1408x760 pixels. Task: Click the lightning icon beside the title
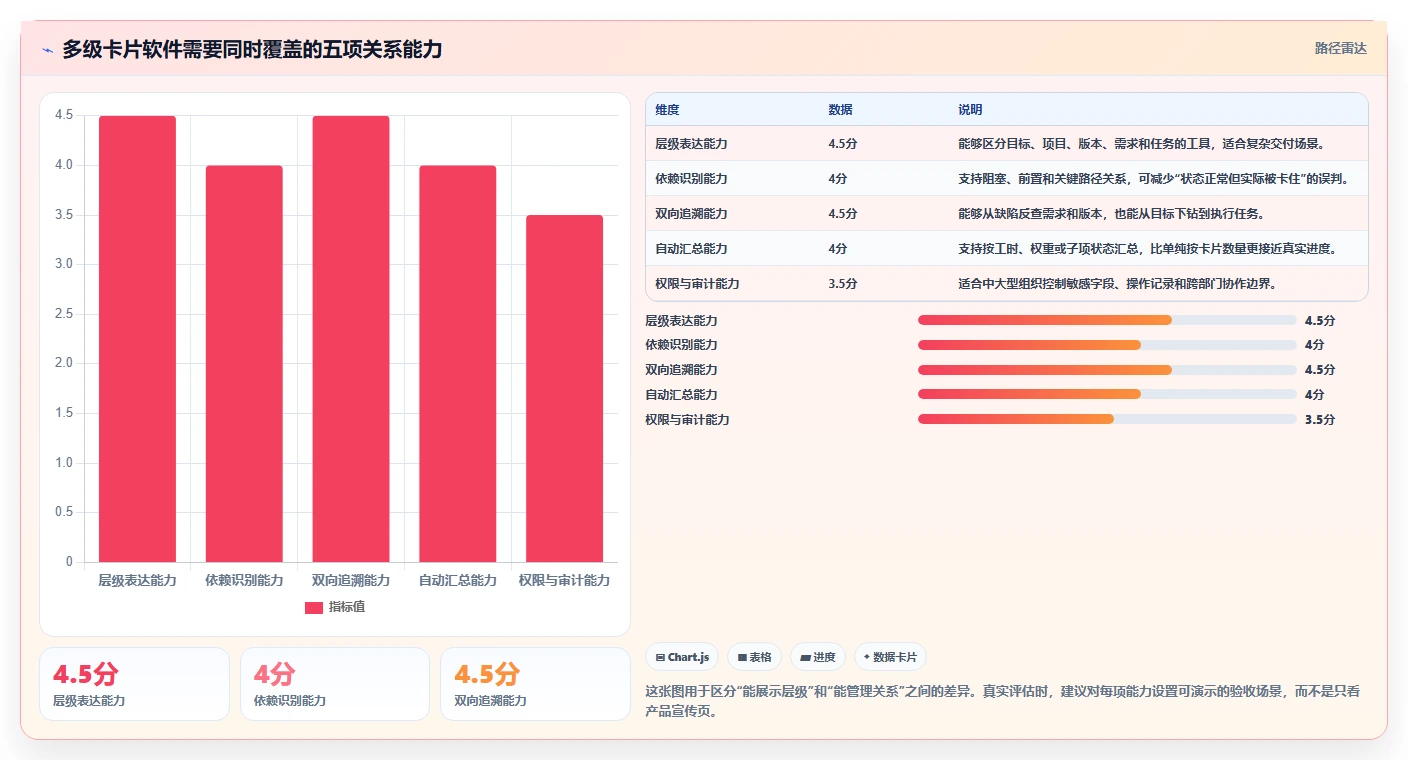pos(47,50)
